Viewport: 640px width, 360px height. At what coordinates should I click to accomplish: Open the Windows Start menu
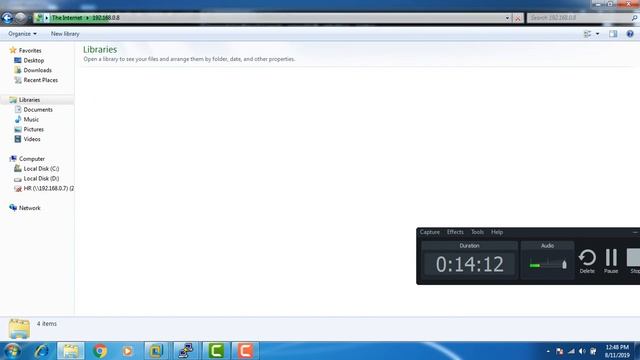click(12, 351)
